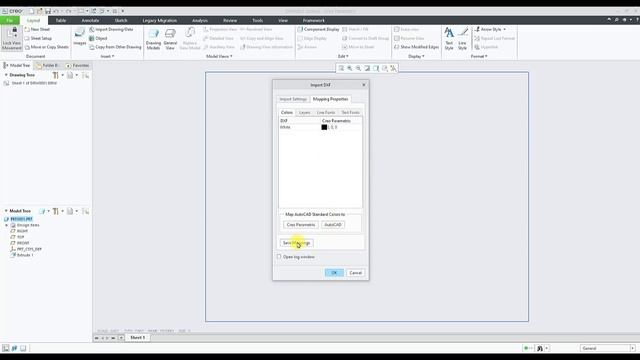
Task: Open the Folder Browser navigator tab
Action: point(49,65)
